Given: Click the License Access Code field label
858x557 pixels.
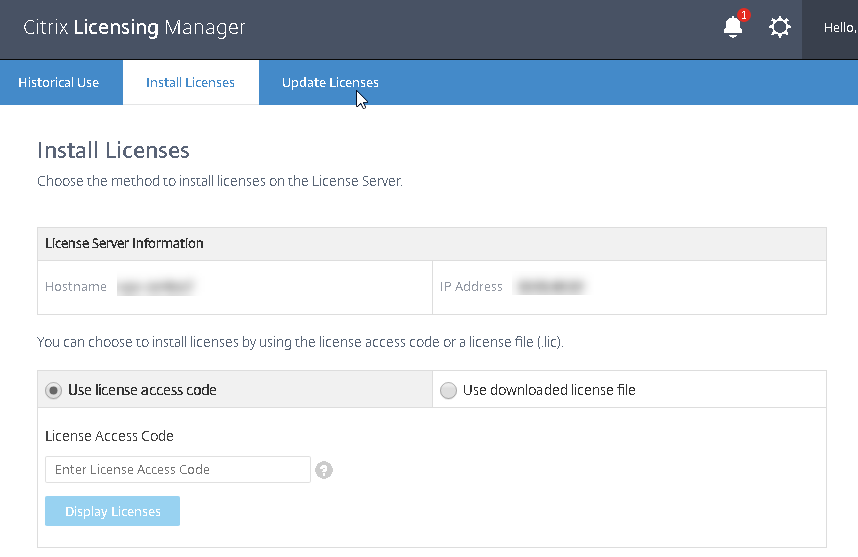Looking at the screenshot, I should (109, 436).
